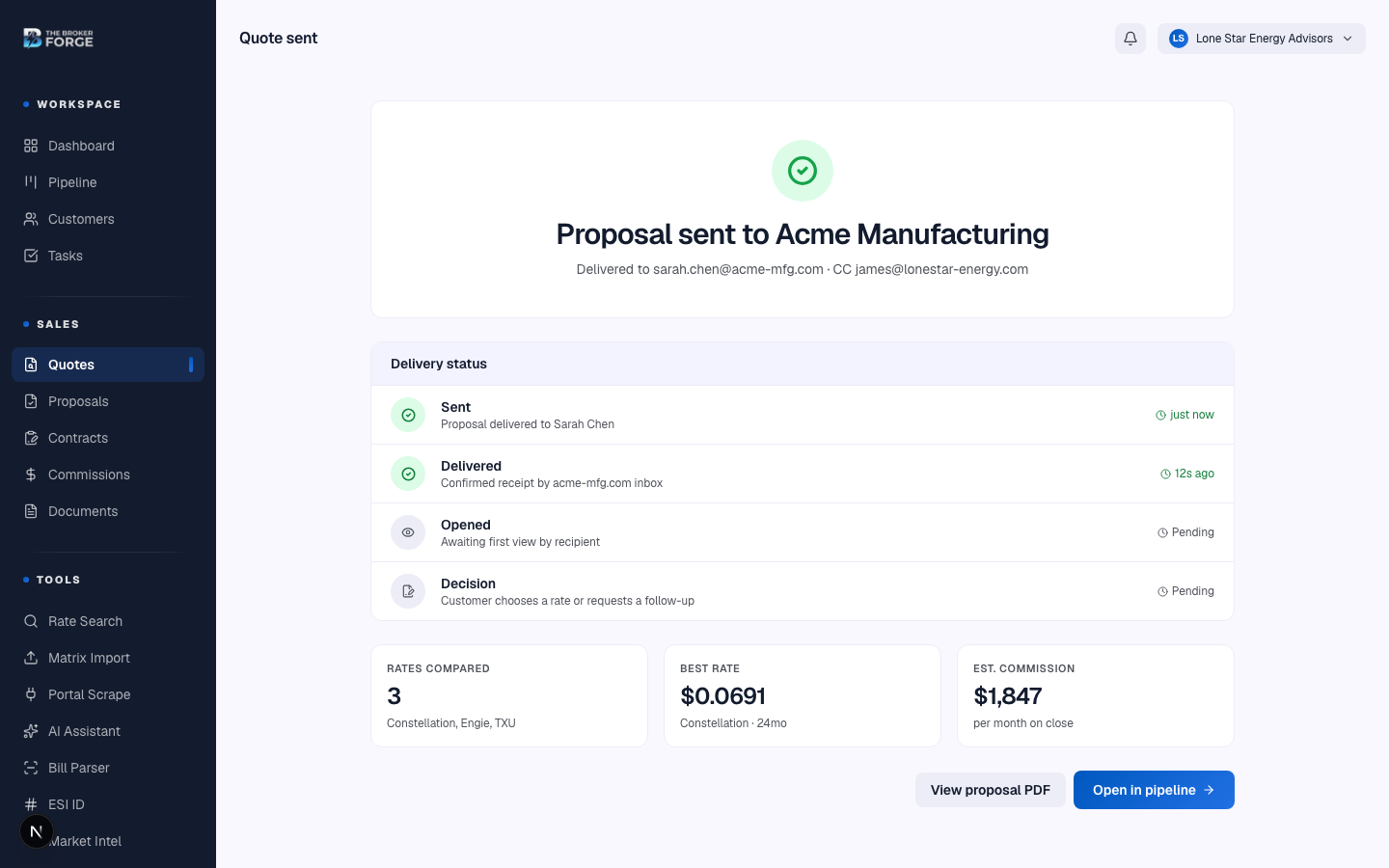The width and height of the screenshot is (1389, 868).
Task: Click the Matrix Import upload icon
Action: 31,658
